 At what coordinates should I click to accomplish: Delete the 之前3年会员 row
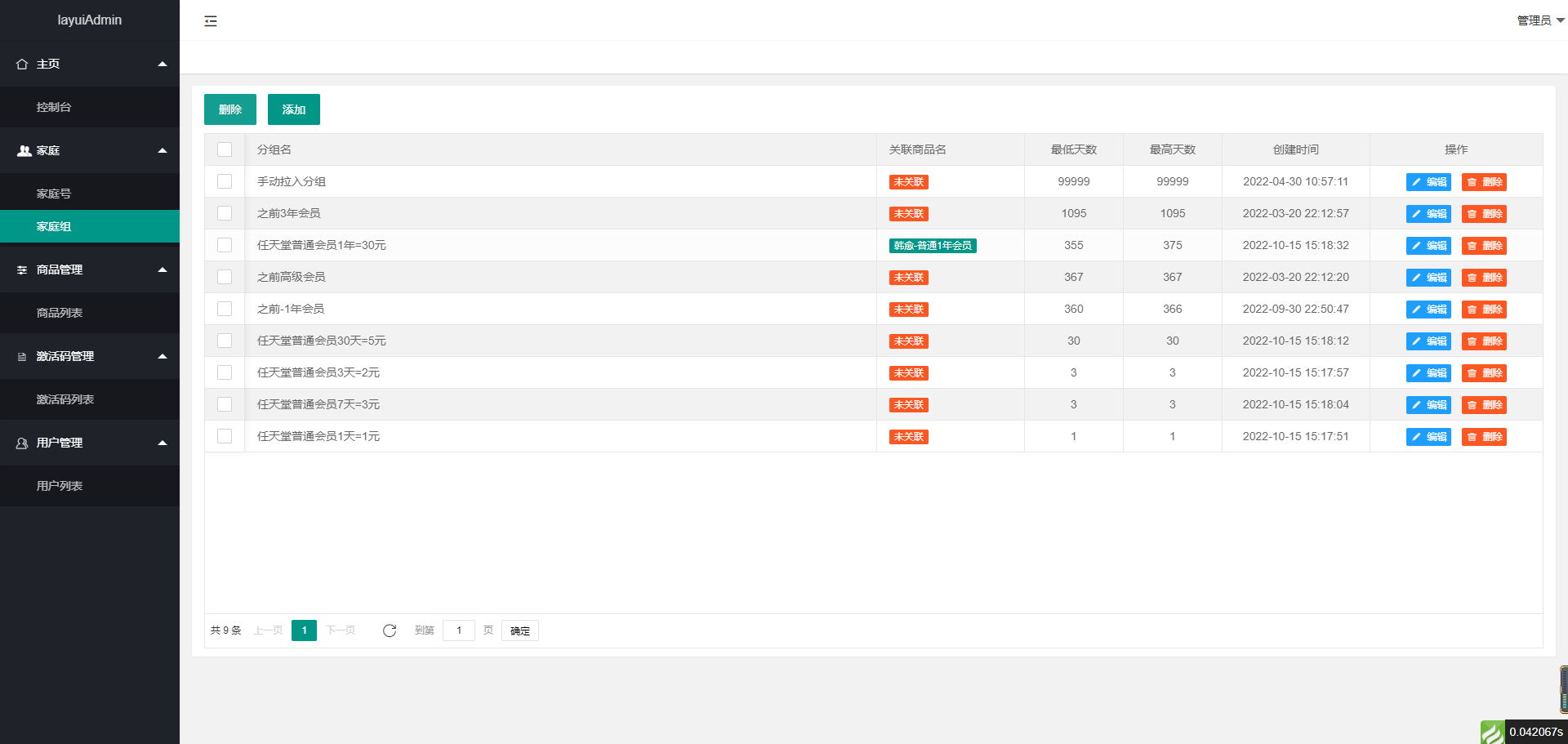click(1484, 214)
